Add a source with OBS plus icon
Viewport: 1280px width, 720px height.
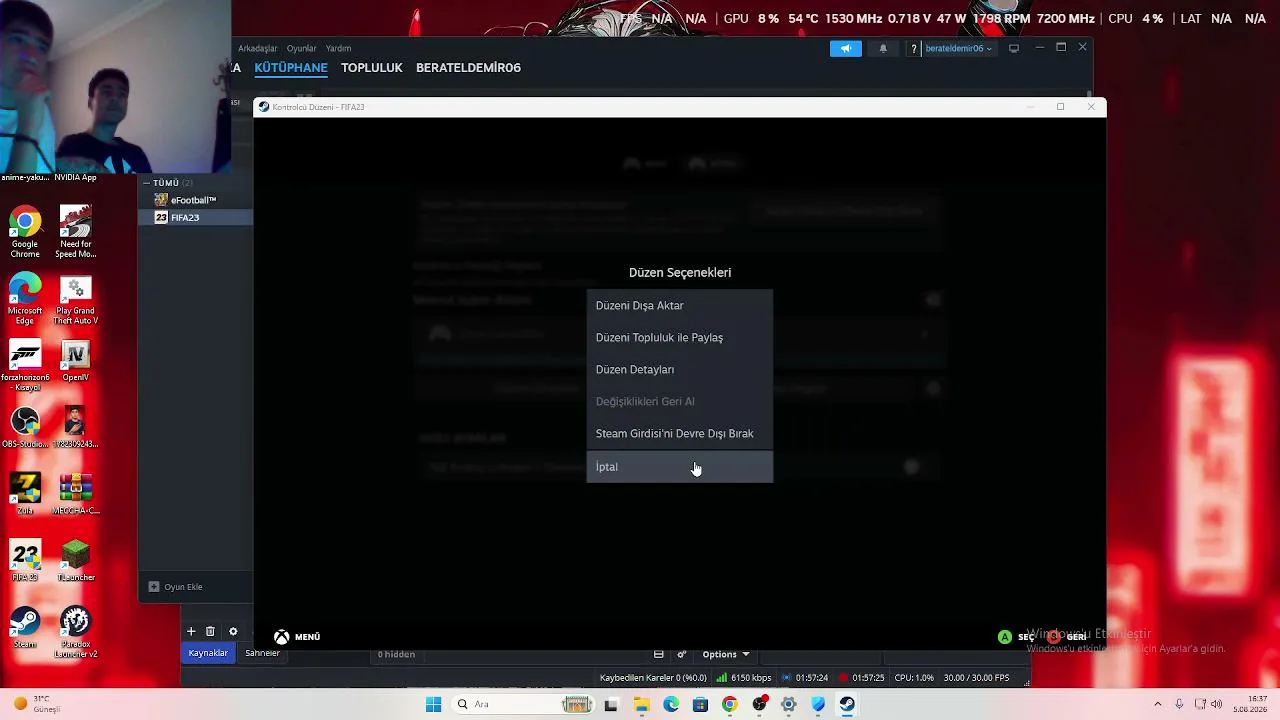[191, 631]
